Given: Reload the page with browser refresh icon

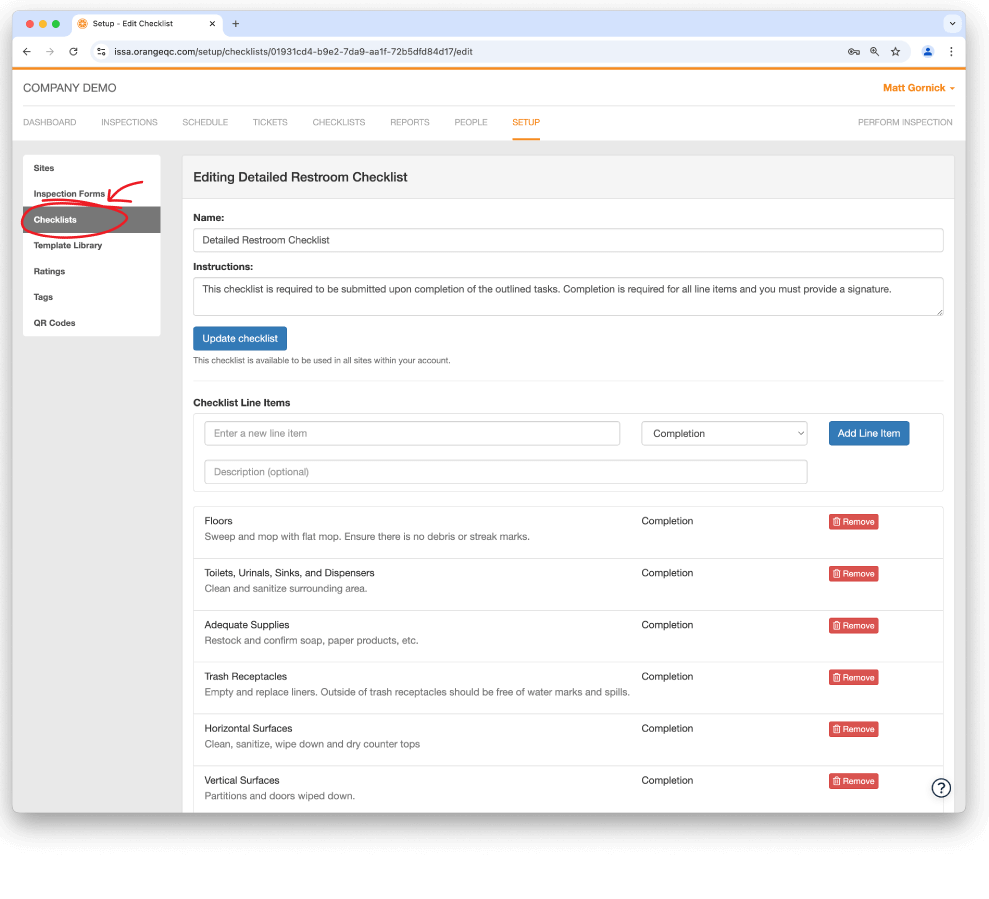Looking at the screenshot, I should pyautogui.click(x=73, y=51).
